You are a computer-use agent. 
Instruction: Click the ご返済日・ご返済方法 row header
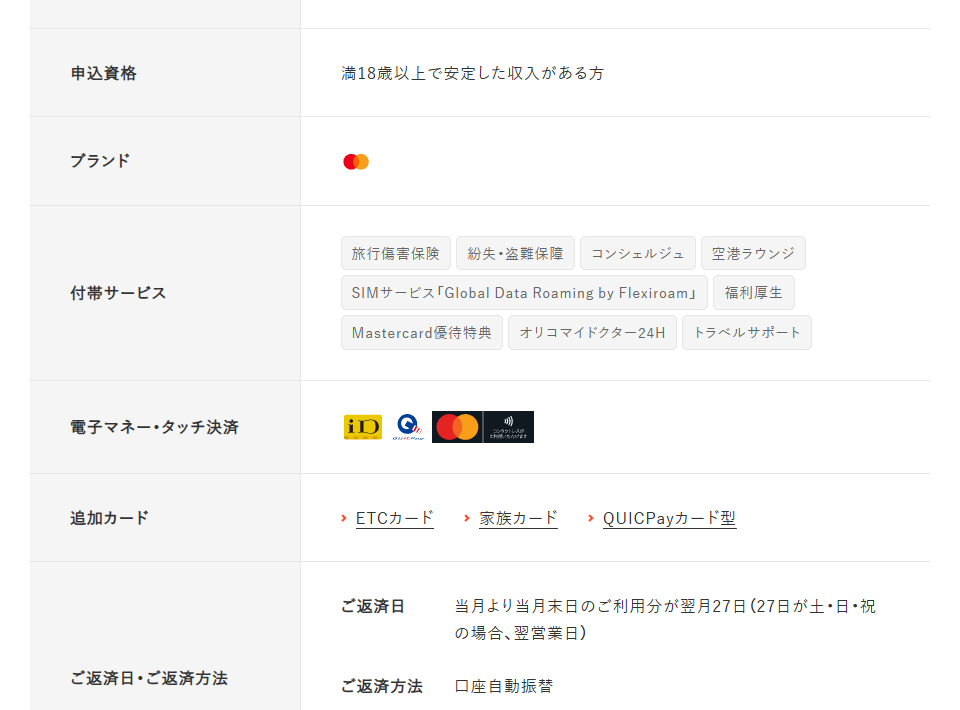(165, 637)
